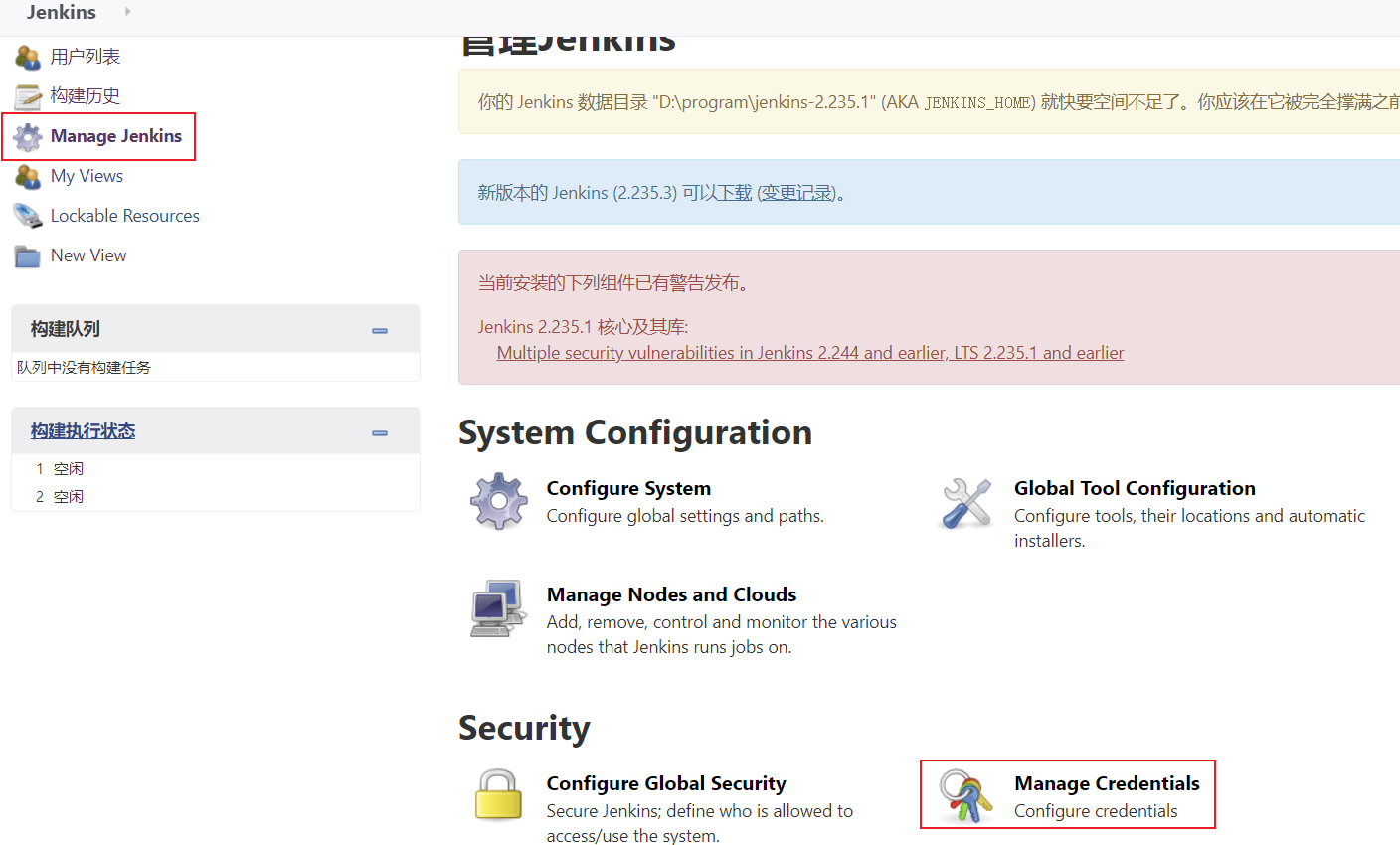
Task: Click the Jenkins breadcrumb link
Action: pyautogui.click(x=62, y=12)
